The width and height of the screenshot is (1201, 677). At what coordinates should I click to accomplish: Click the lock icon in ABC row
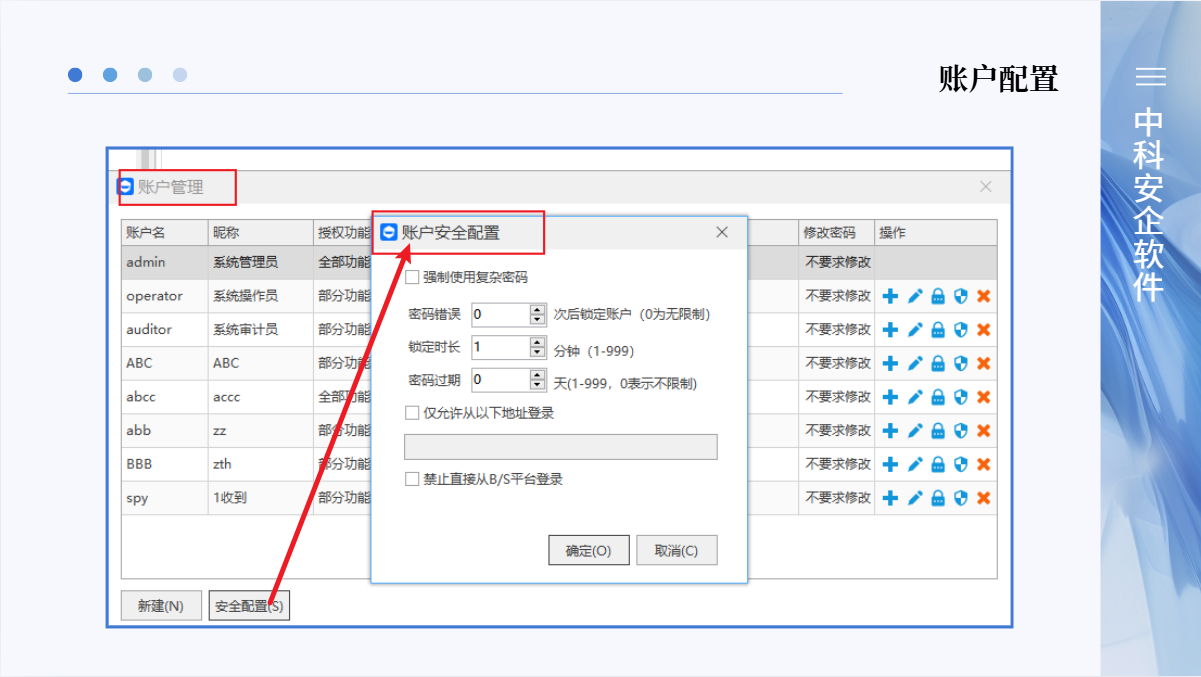click(x=938, y=363)
